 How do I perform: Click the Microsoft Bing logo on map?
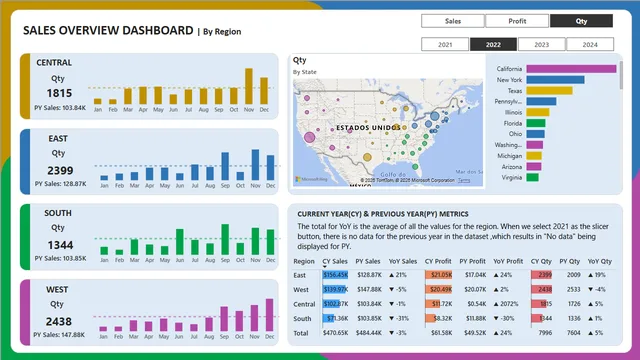pyautogui.click(x=311, y=179)
